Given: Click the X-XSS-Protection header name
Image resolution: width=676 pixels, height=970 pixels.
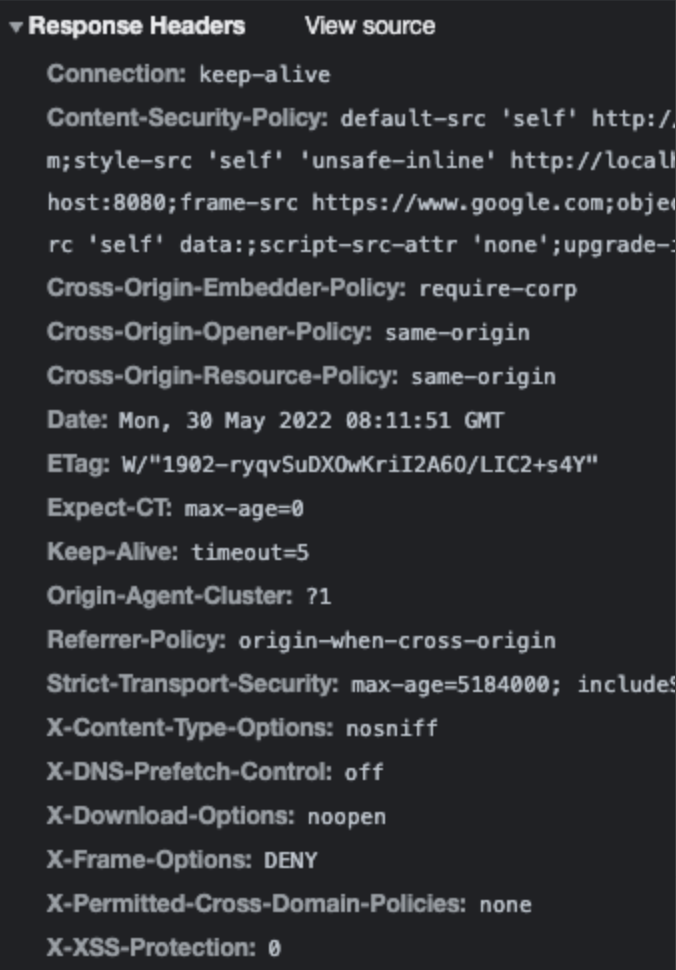Looking at the screenshot, I should click(150, 947).
